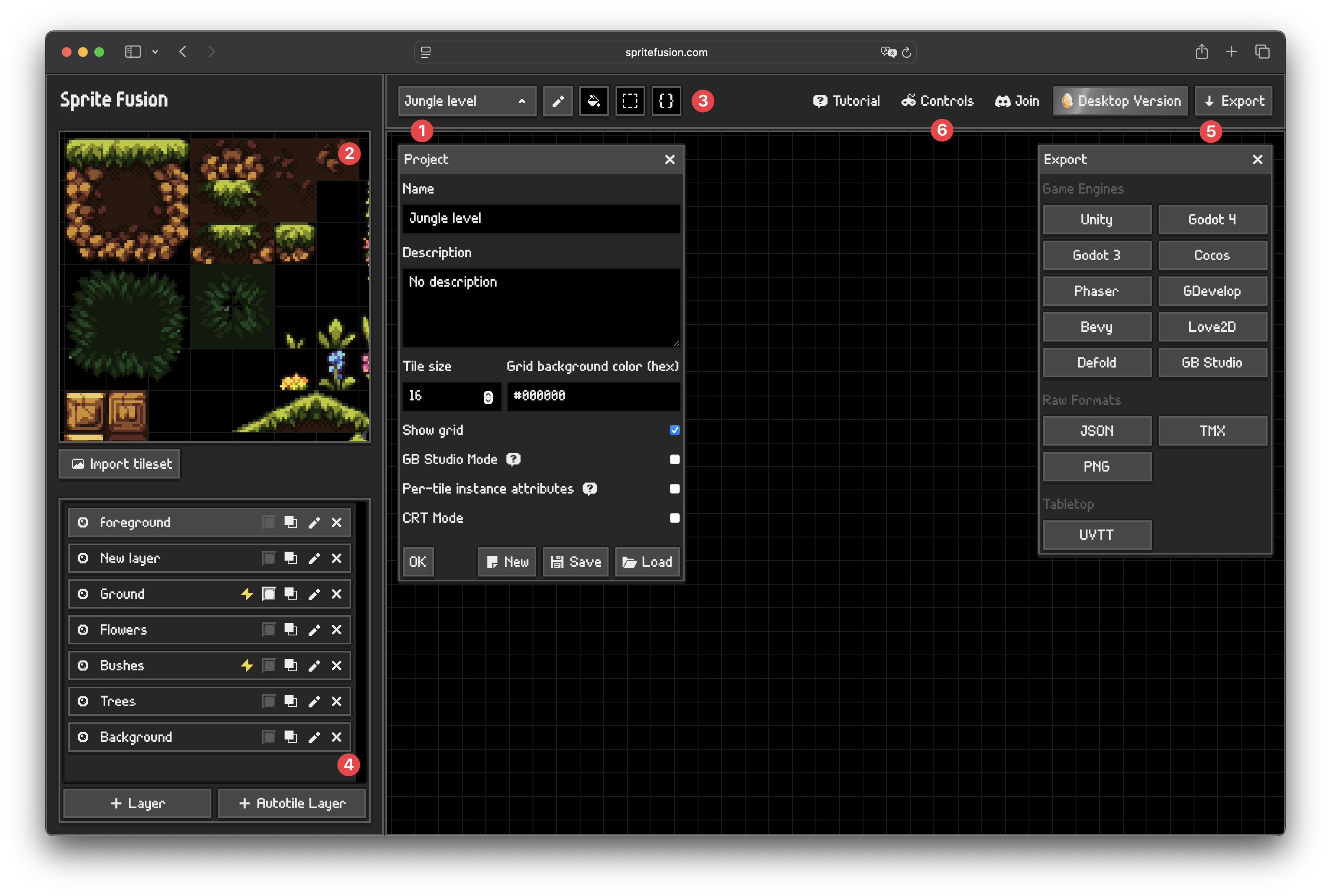Close the Export panel
The image size is (1331, 896).
point(1257,159)
